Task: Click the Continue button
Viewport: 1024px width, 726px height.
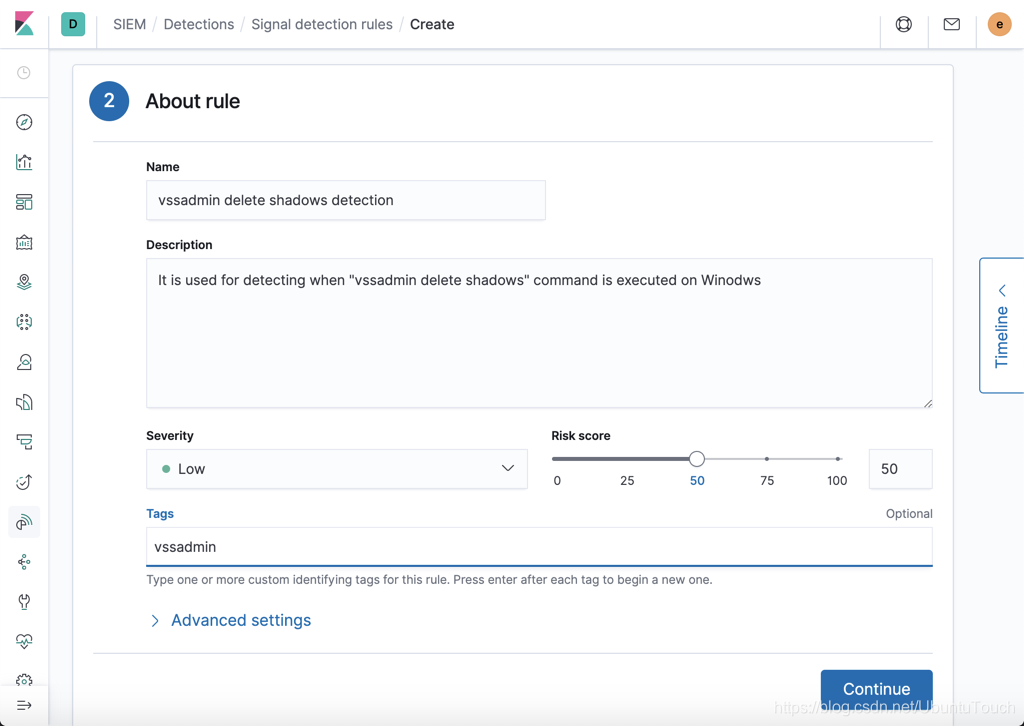Action: coord(876,689)
